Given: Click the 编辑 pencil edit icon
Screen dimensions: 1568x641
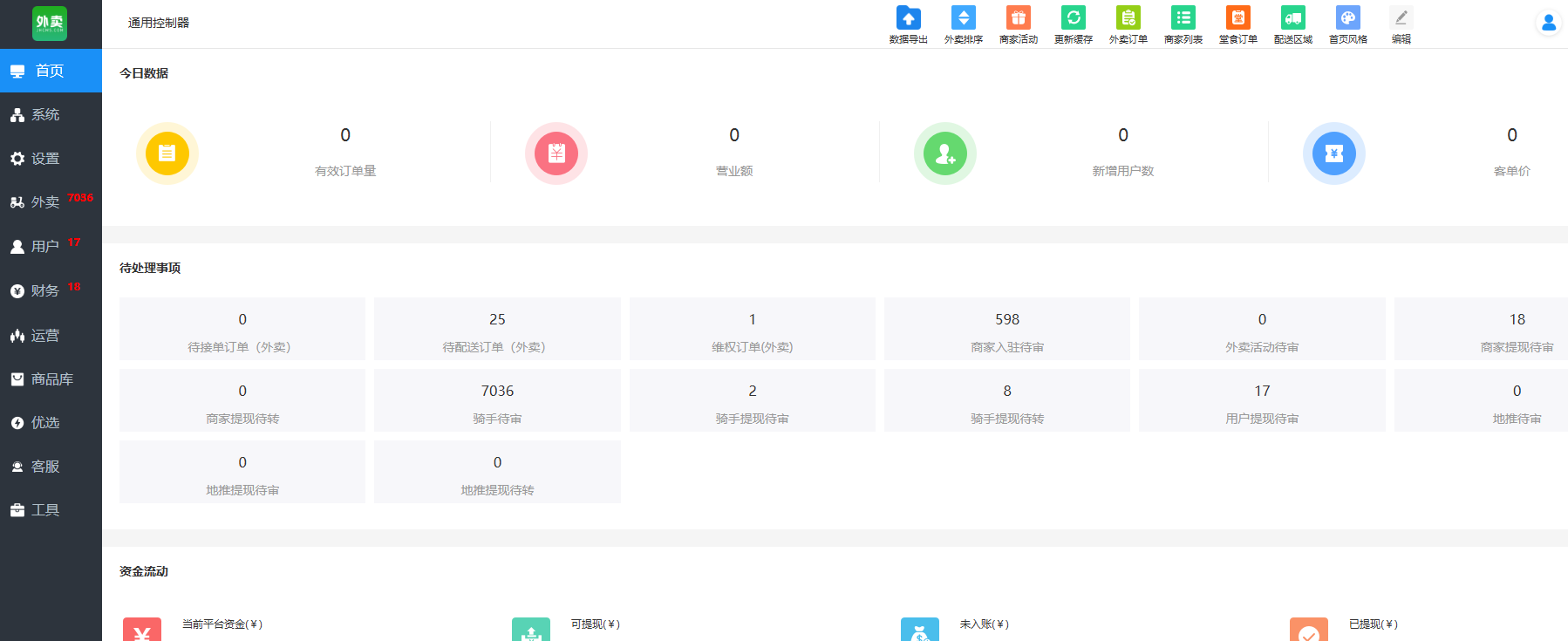Looking at the screenshot, I should 1401,18.
